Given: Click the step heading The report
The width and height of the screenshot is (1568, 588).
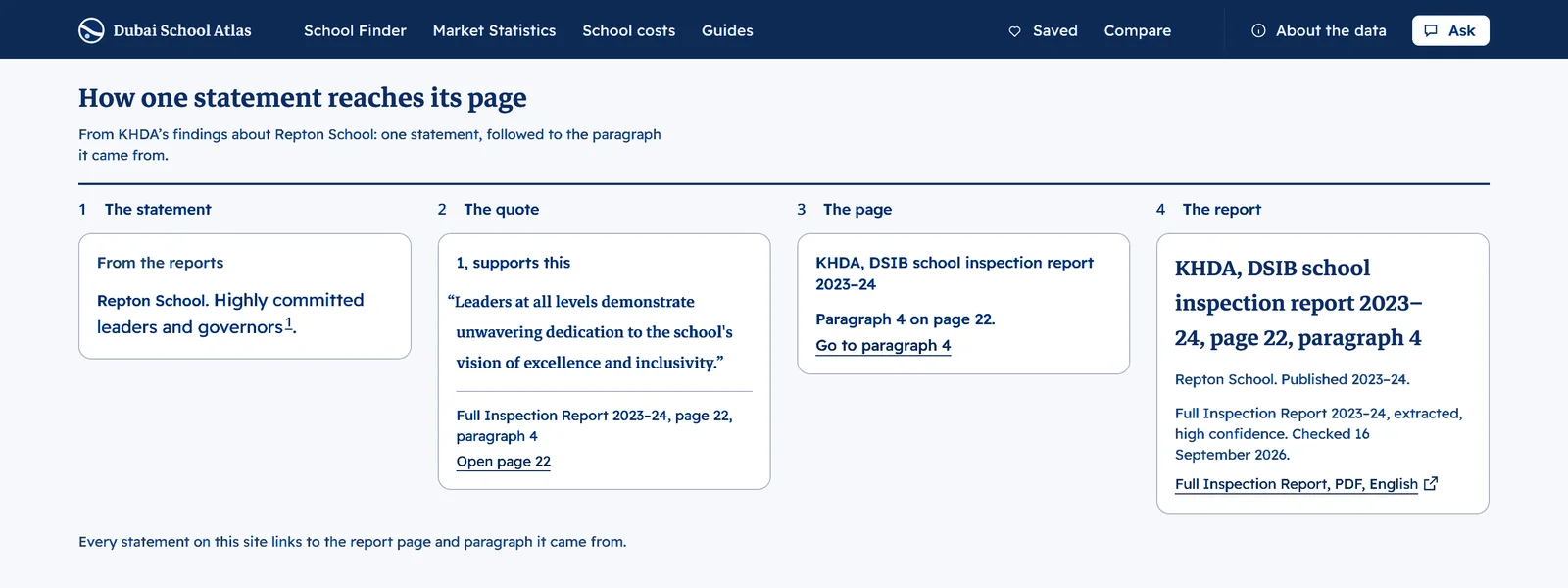Looking at the screenshot, I should [1222, 210].
